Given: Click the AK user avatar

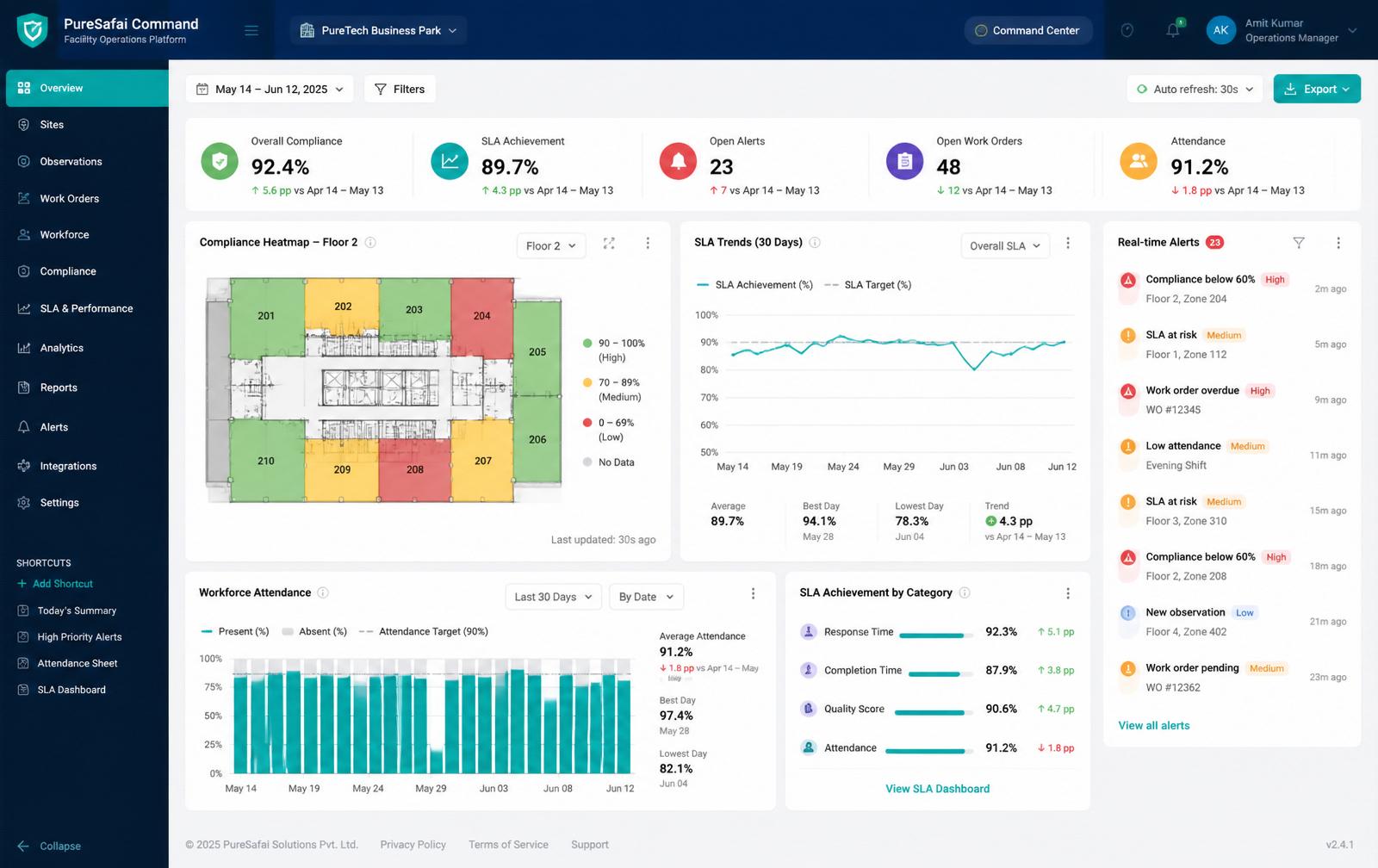Looking at the screenshot, I should [1220, 30].
